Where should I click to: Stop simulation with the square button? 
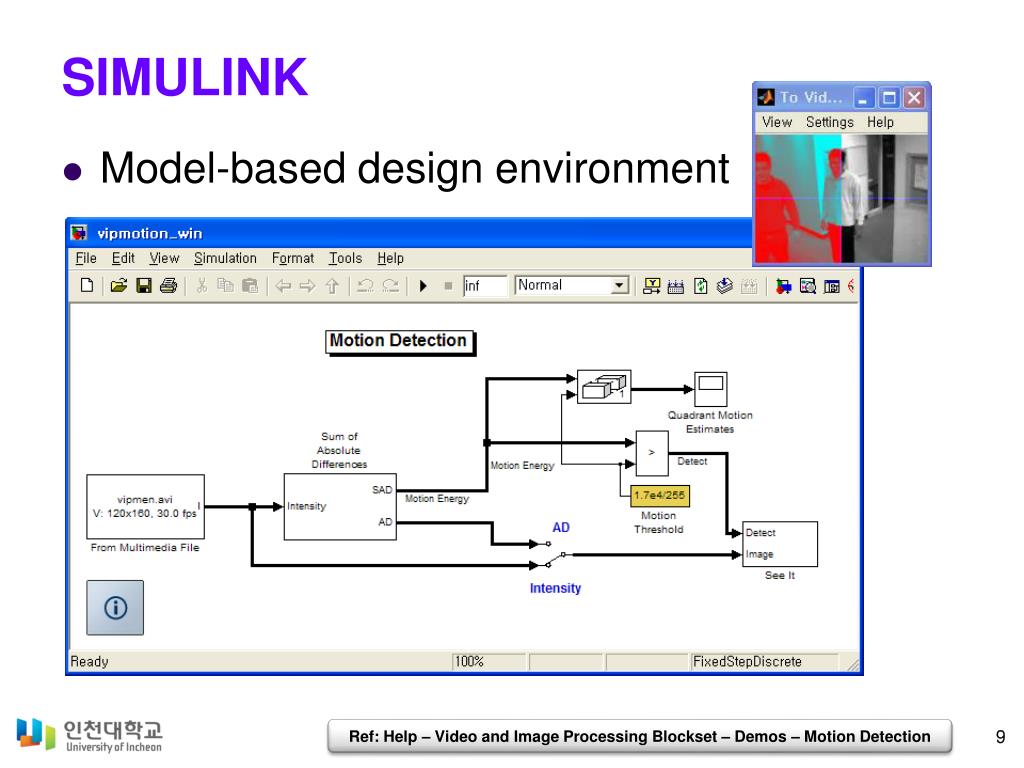[448, 285]
